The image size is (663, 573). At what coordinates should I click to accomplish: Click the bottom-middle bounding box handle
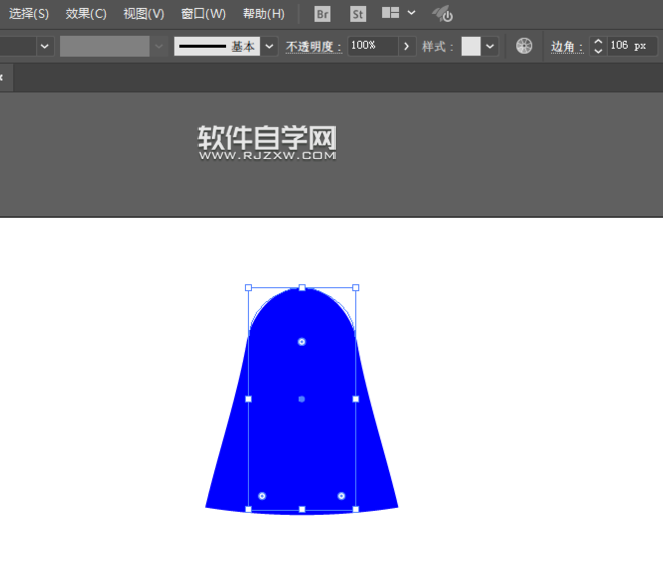tap(302, 510)
